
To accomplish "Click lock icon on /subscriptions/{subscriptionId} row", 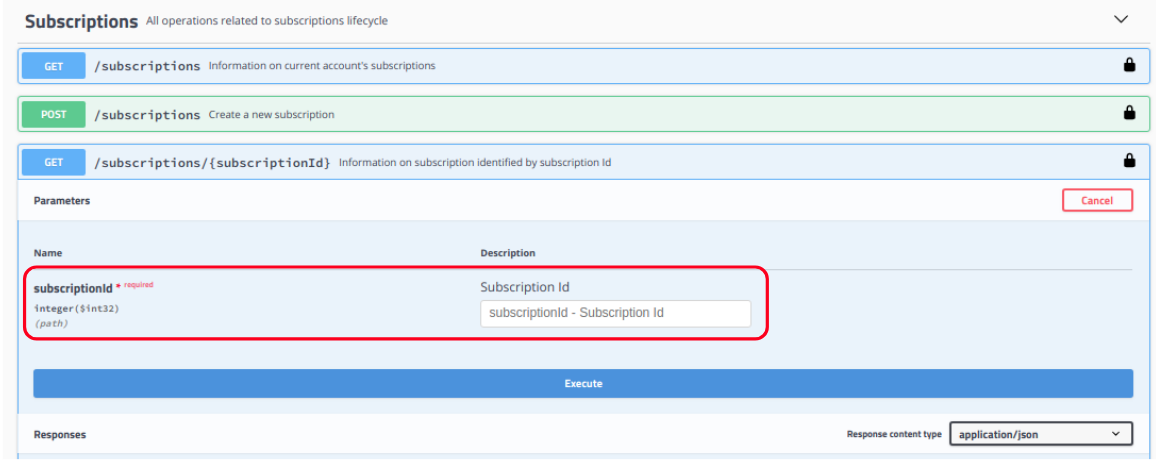I will point(1129,160).
